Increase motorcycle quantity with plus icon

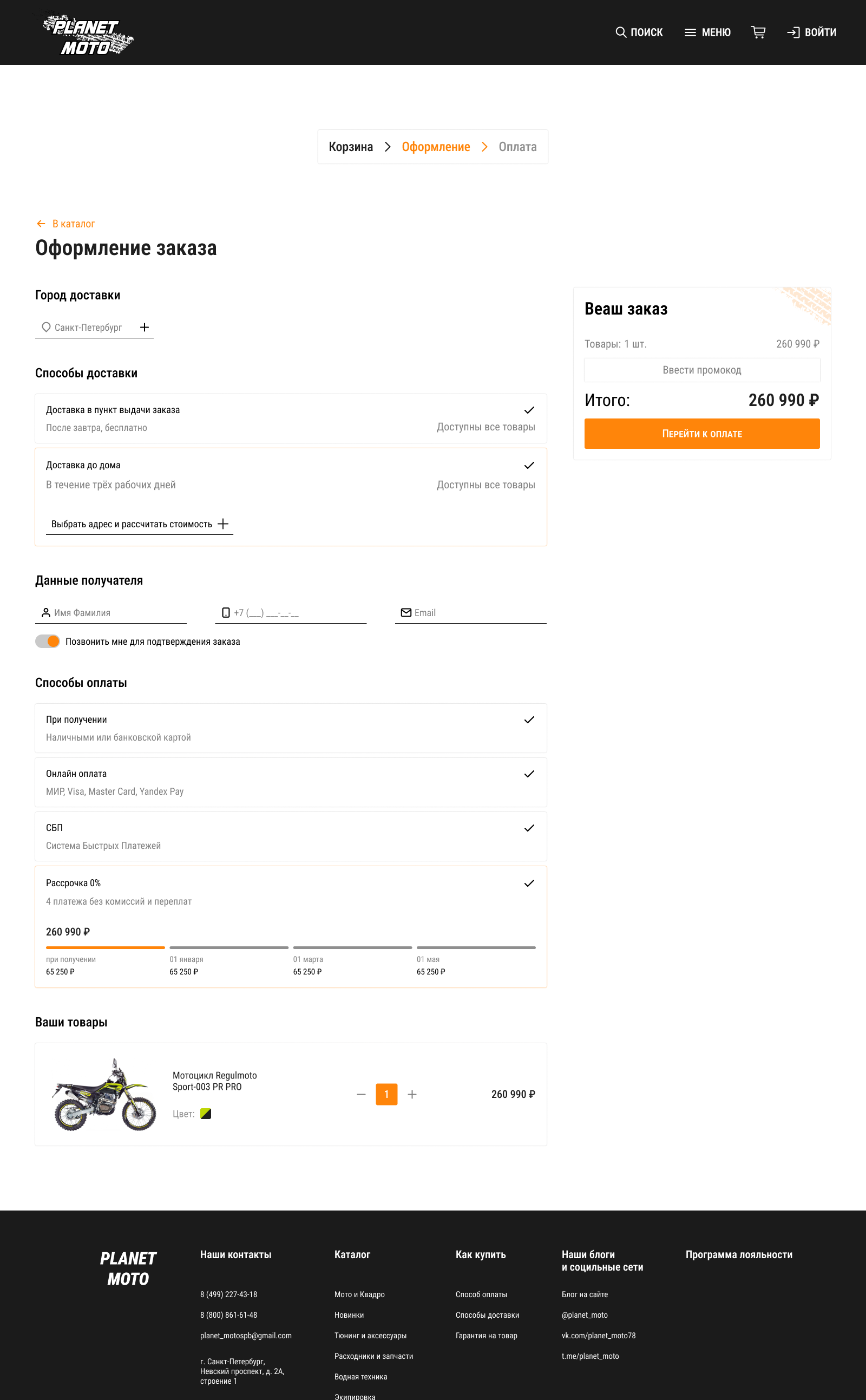[412, 1094]
